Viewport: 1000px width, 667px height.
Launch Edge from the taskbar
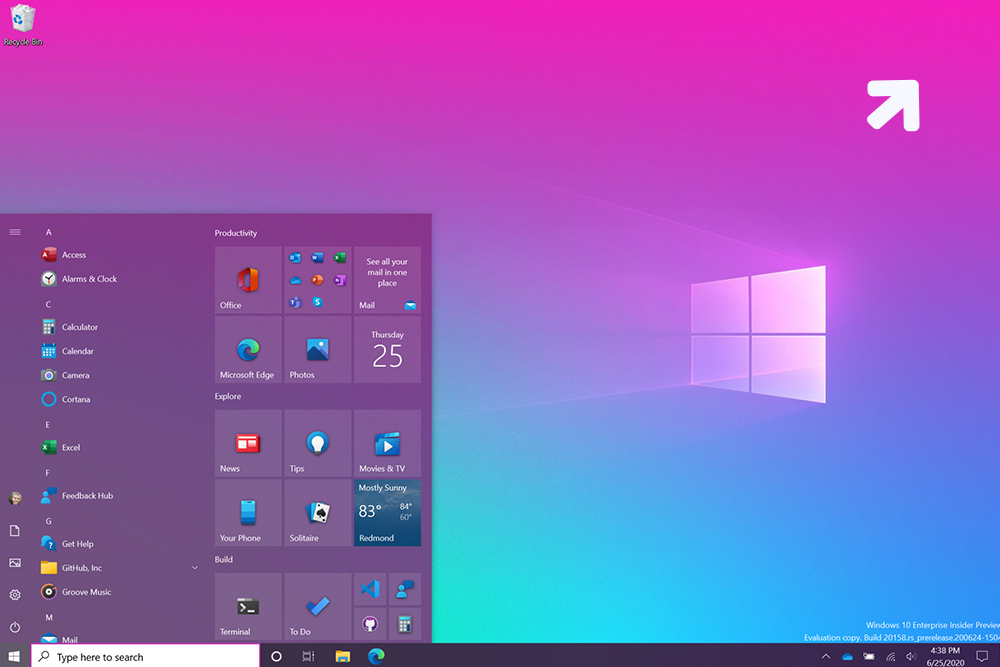click(376, 656)
